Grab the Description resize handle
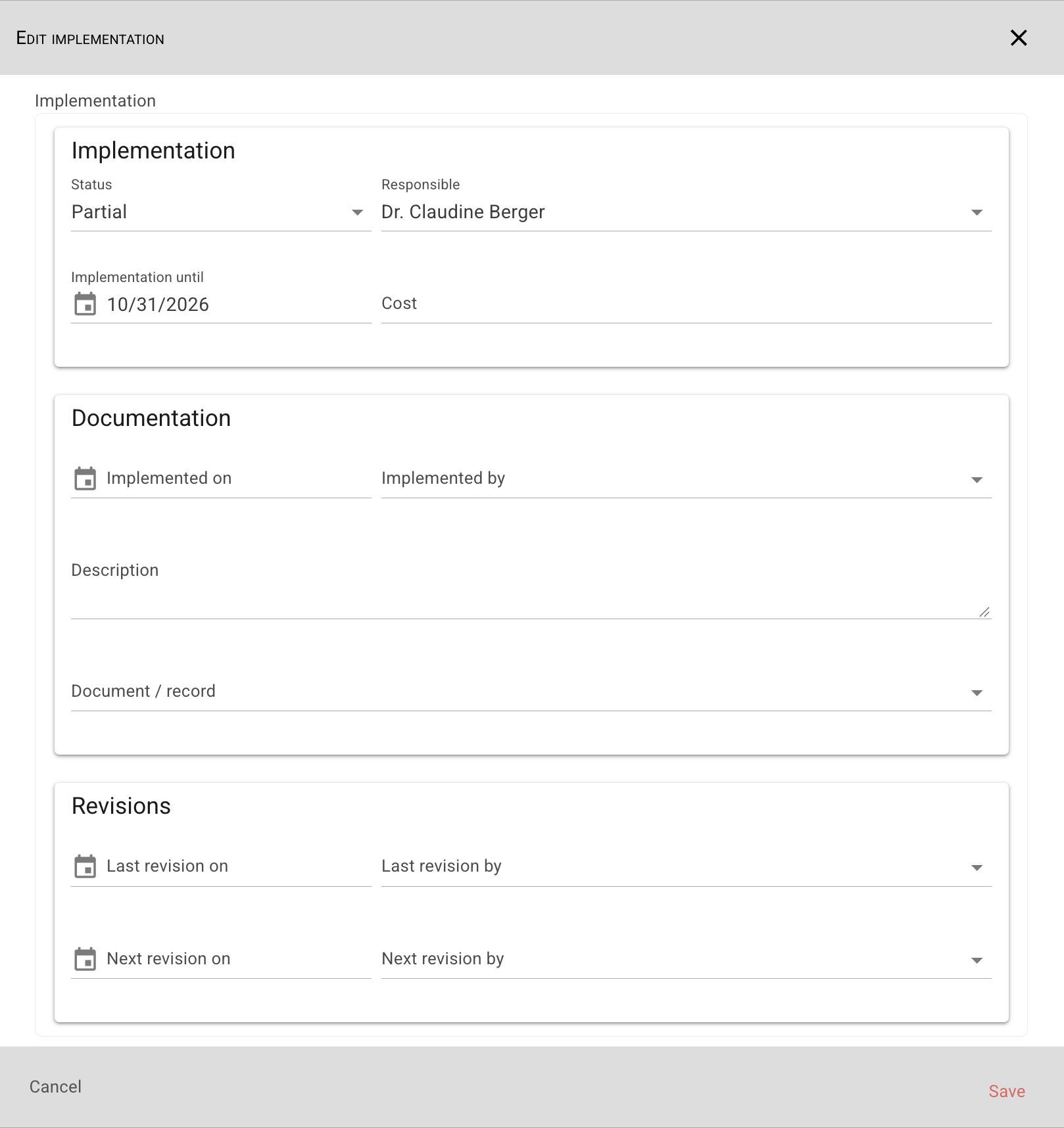The image size is (1064, 1128). pos(984,612)
